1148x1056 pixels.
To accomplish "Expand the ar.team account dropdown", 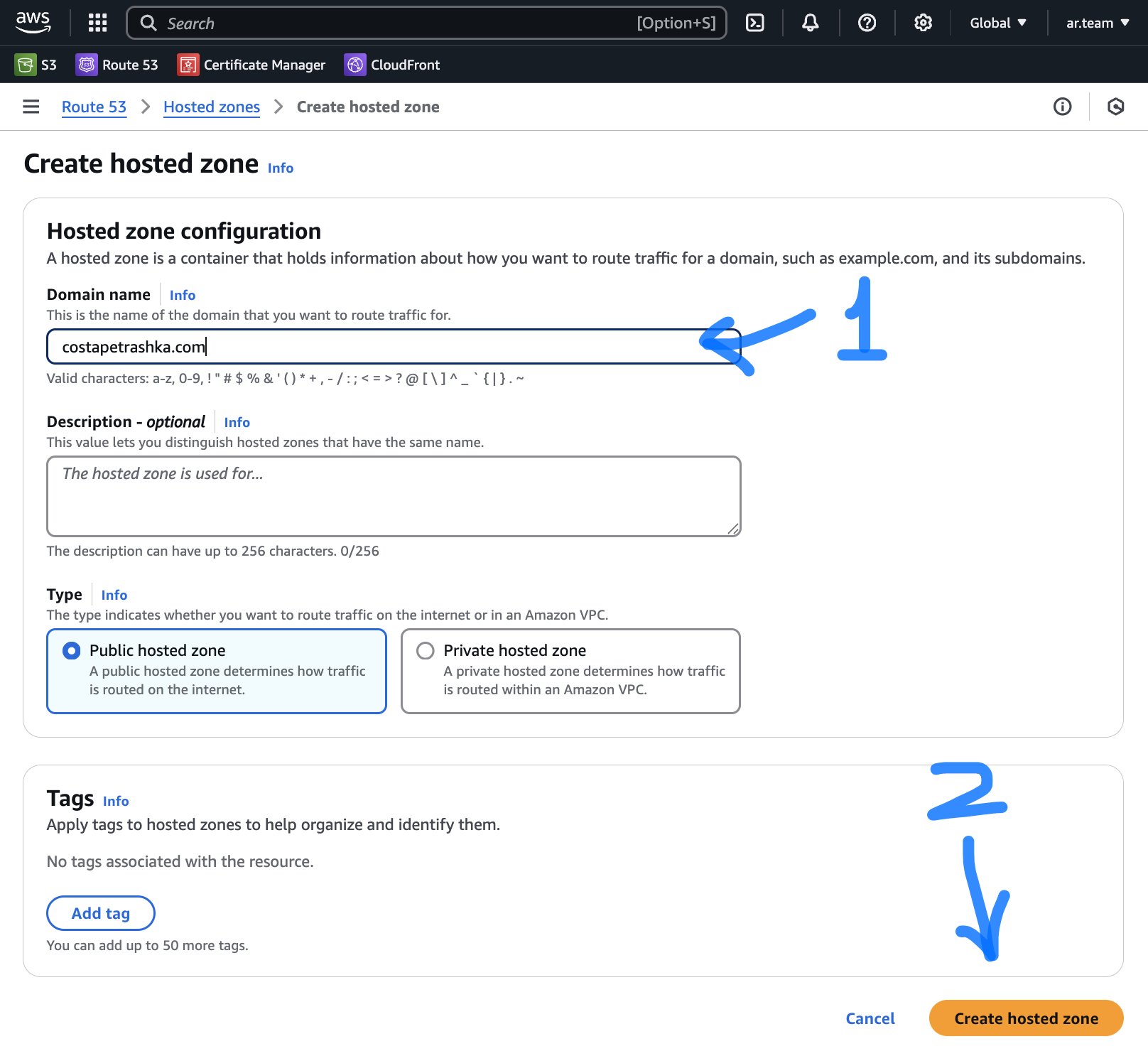I will coord(1097,23).
